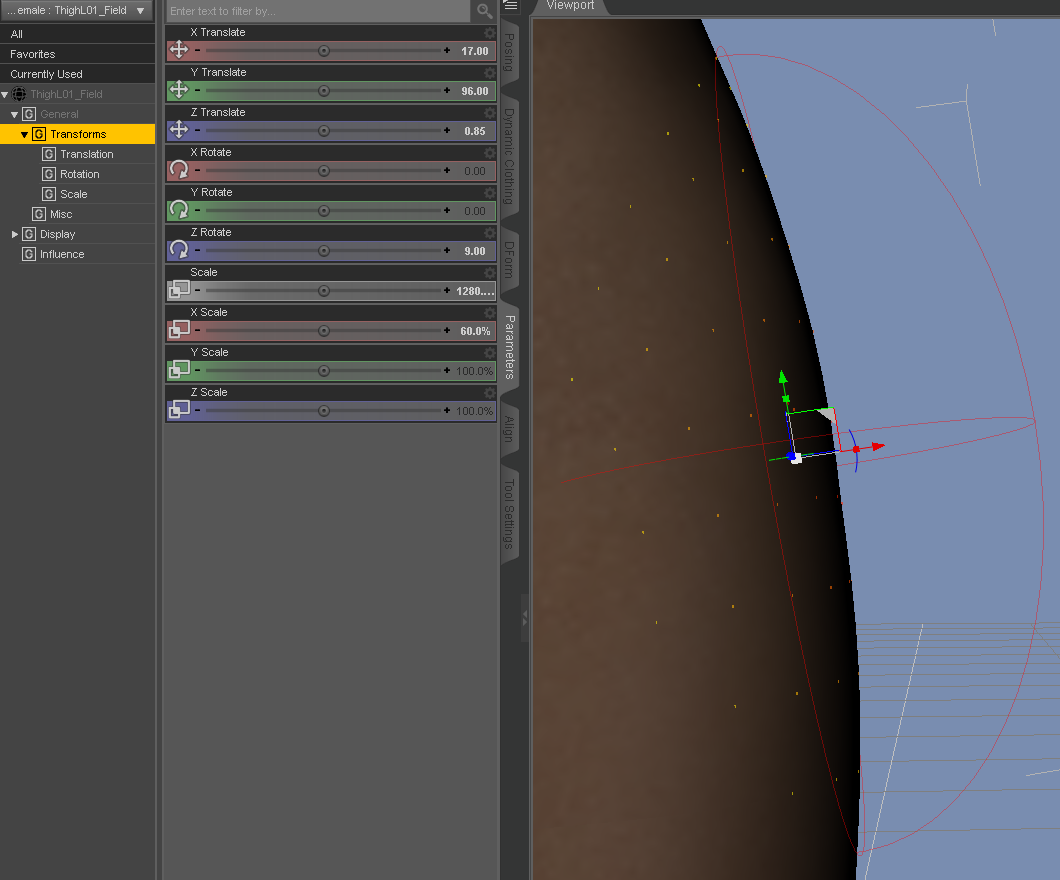Switch to the Posing tab
The image size is (1060, 880).
coord(510,53)
